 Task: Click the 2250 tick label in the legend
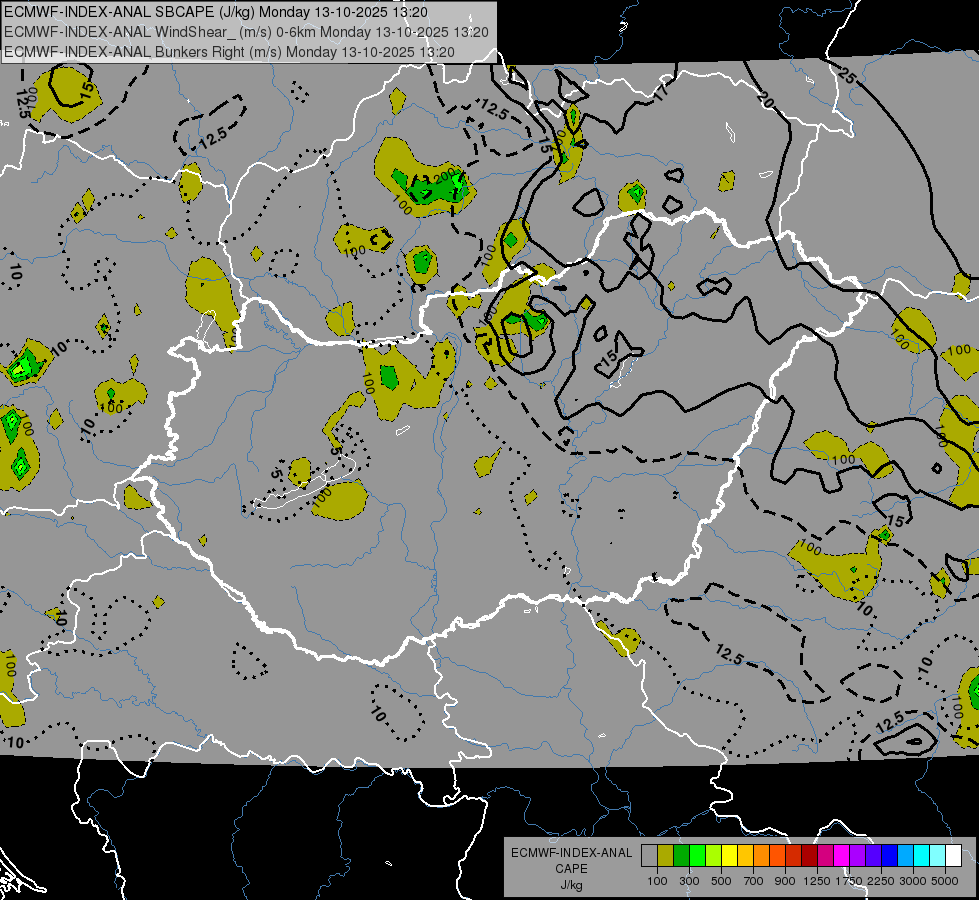(880, 881)
